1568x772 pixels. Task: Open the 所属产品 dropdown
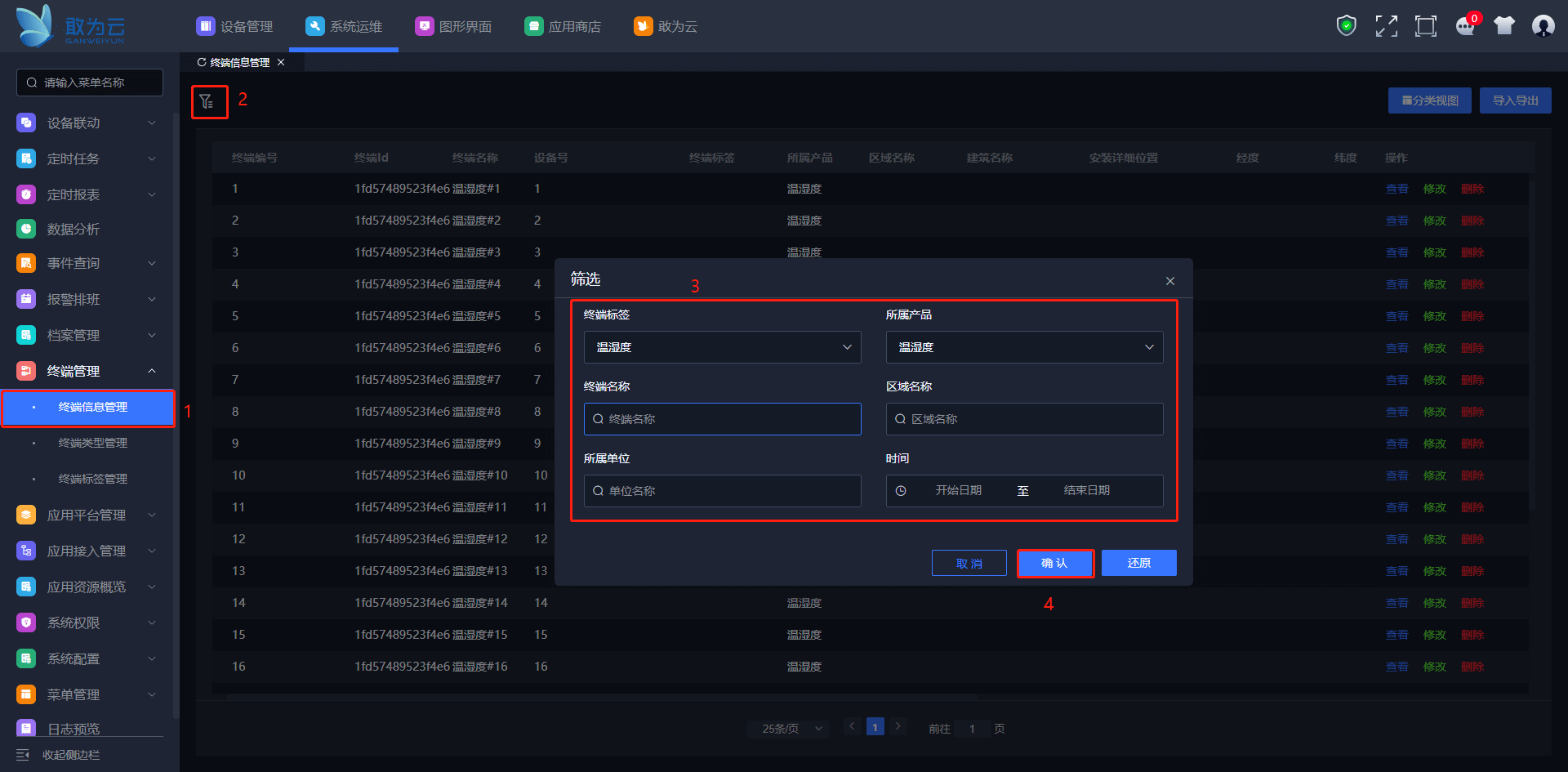pos(1024,347)
